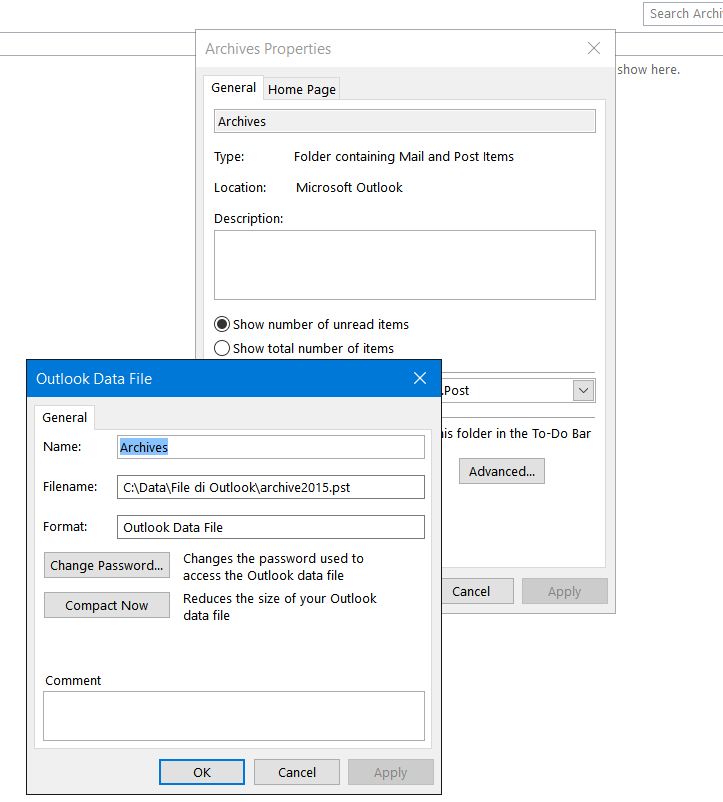Select Show total number of items
723x802 pixels.
click(222, 348)
